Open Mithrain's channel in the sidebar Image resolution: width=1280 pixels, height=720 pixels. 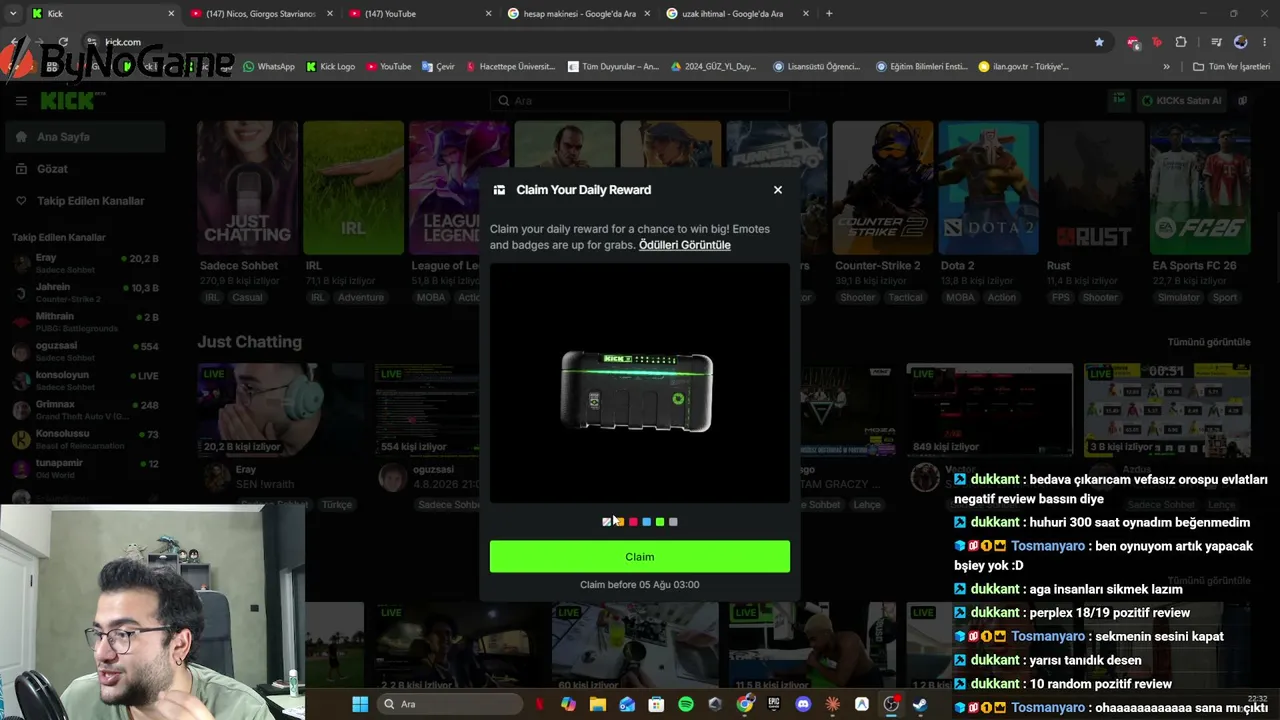point(85,322)
